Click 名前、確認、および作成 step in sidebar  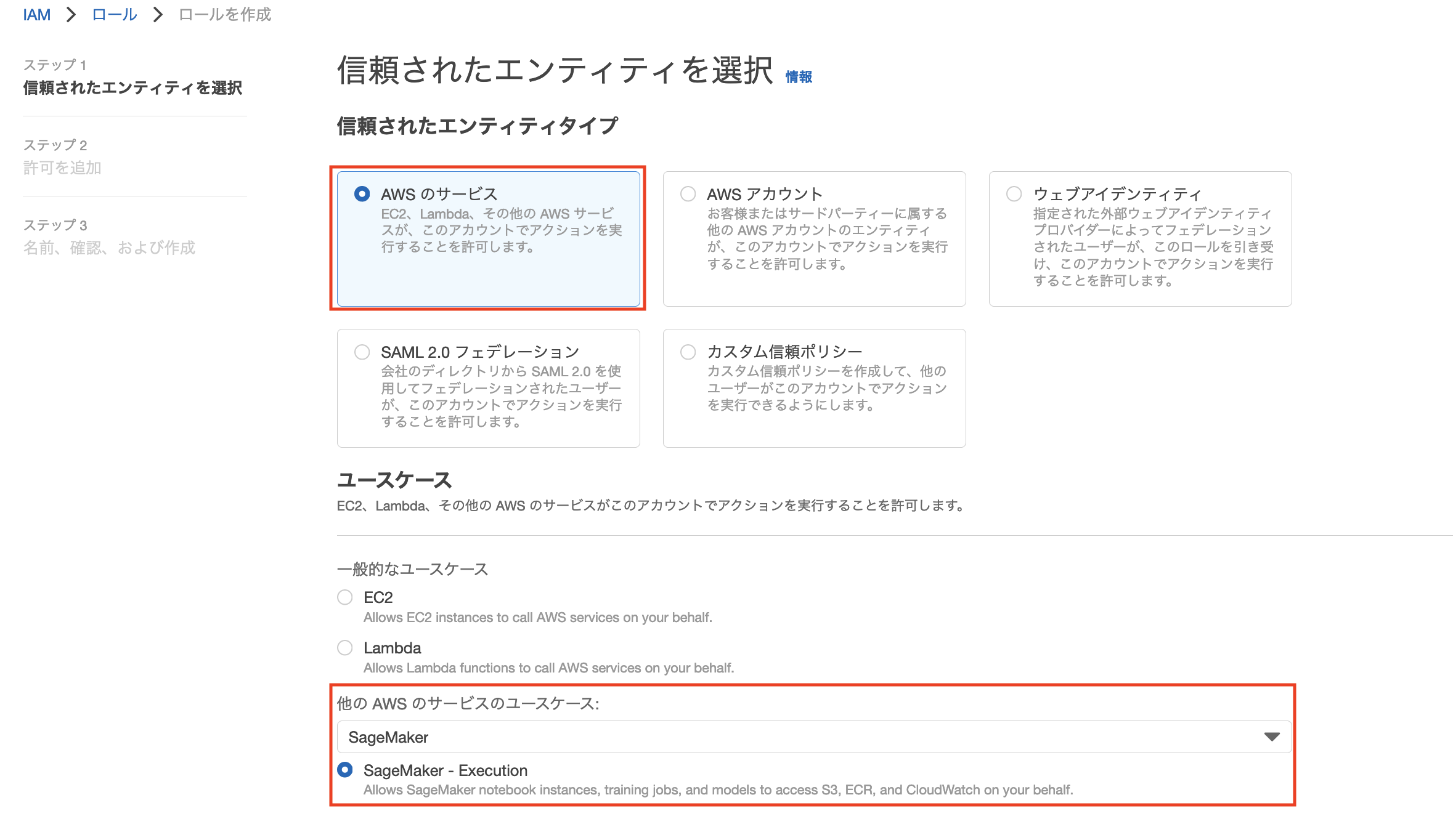[109, 248]
